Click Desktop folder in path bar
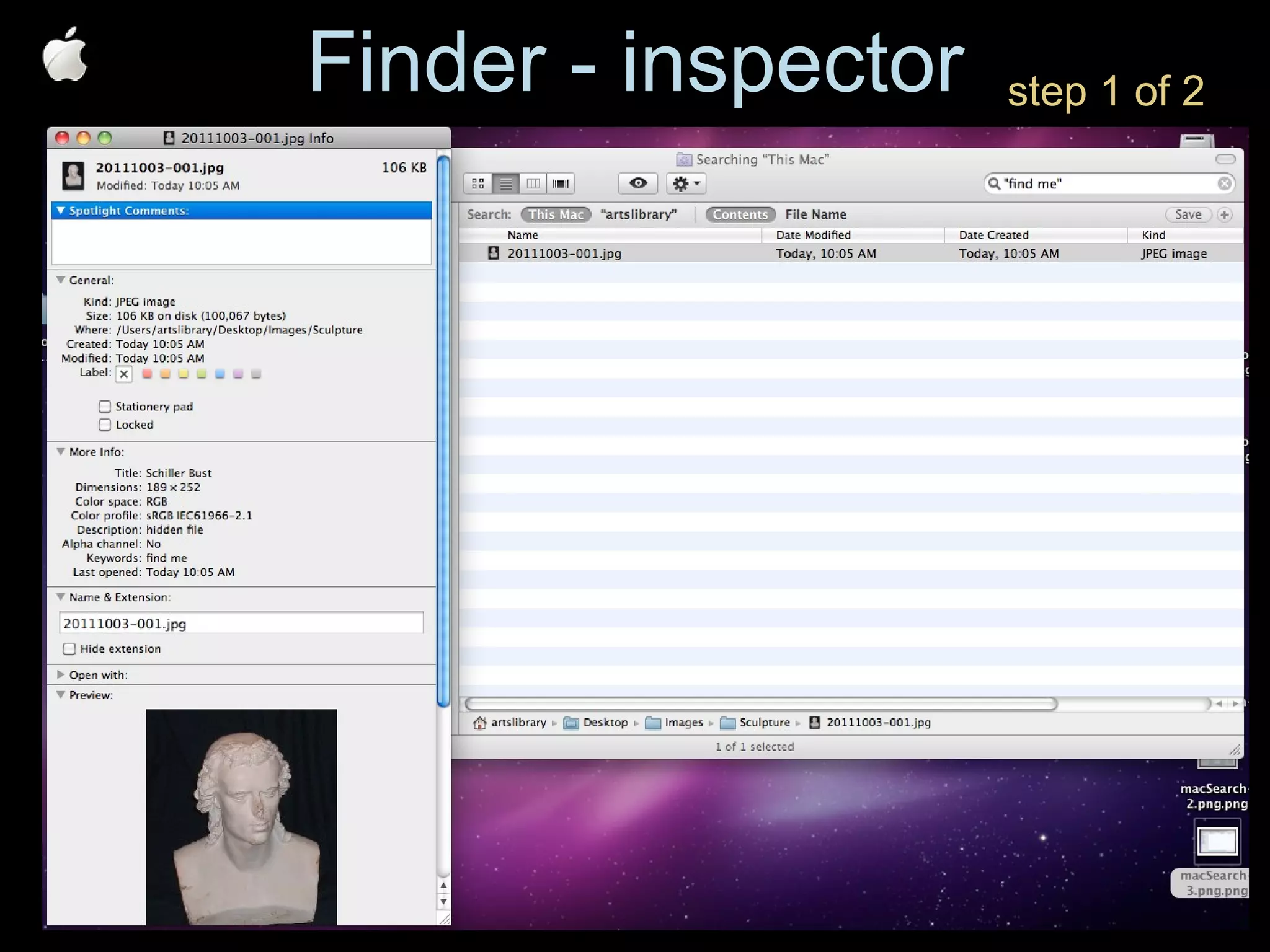Viewport: 1270px width, 952px height. pyautogui.click(x=596, y=723)
